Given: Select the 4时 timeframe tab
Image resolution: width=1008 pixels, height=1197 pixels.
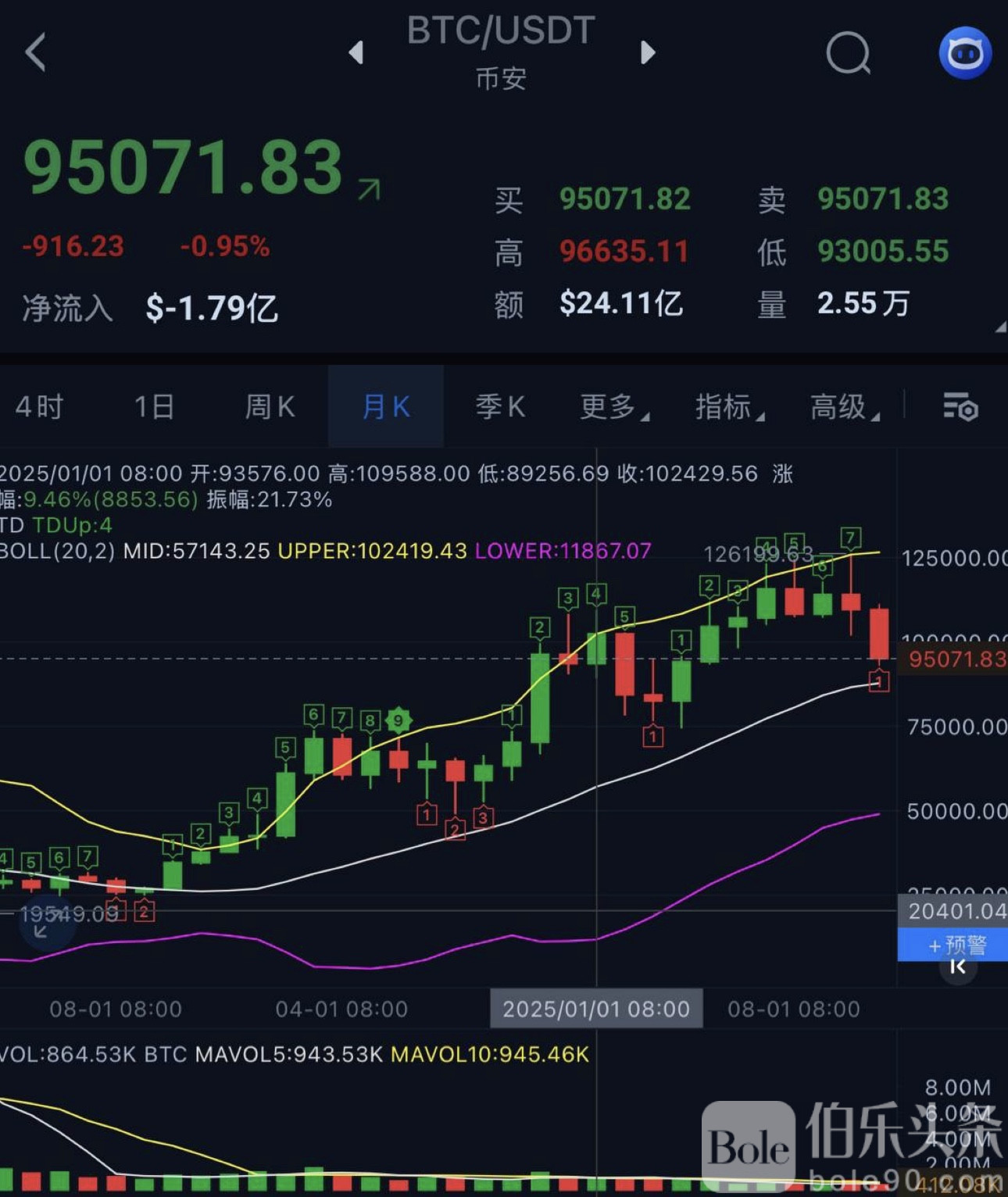Looking at the screenshot, I should 40,407.
